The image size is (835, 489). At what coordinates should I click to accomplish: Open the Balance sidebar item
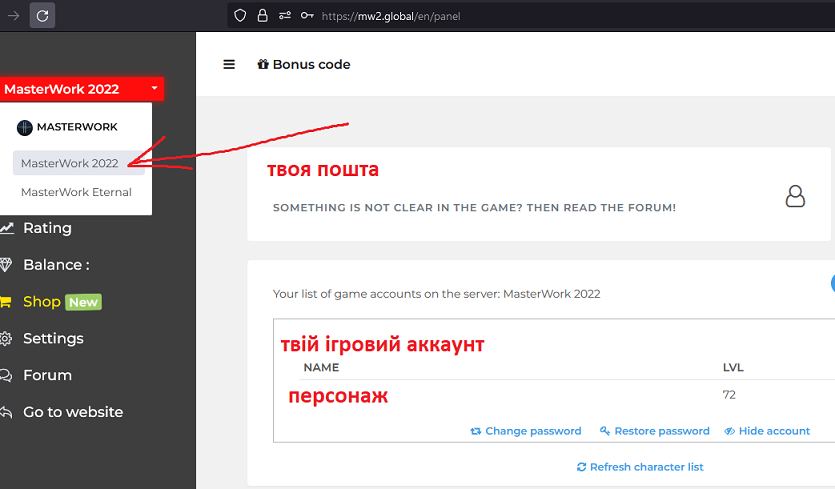click(56, 265)
